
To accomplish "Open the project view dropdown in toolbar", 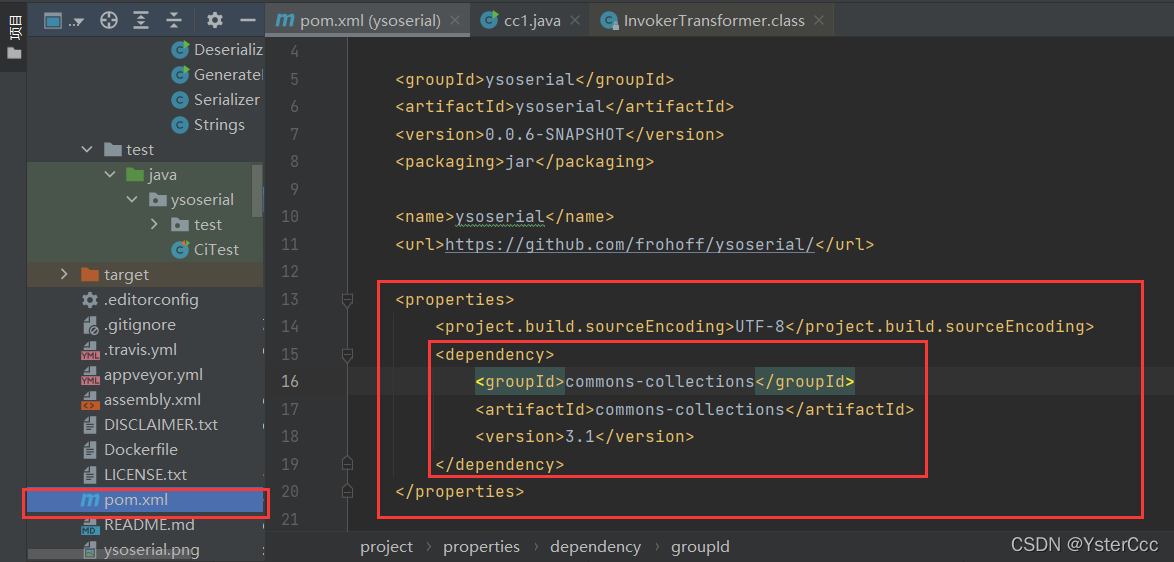I will [x=64, y=21].
